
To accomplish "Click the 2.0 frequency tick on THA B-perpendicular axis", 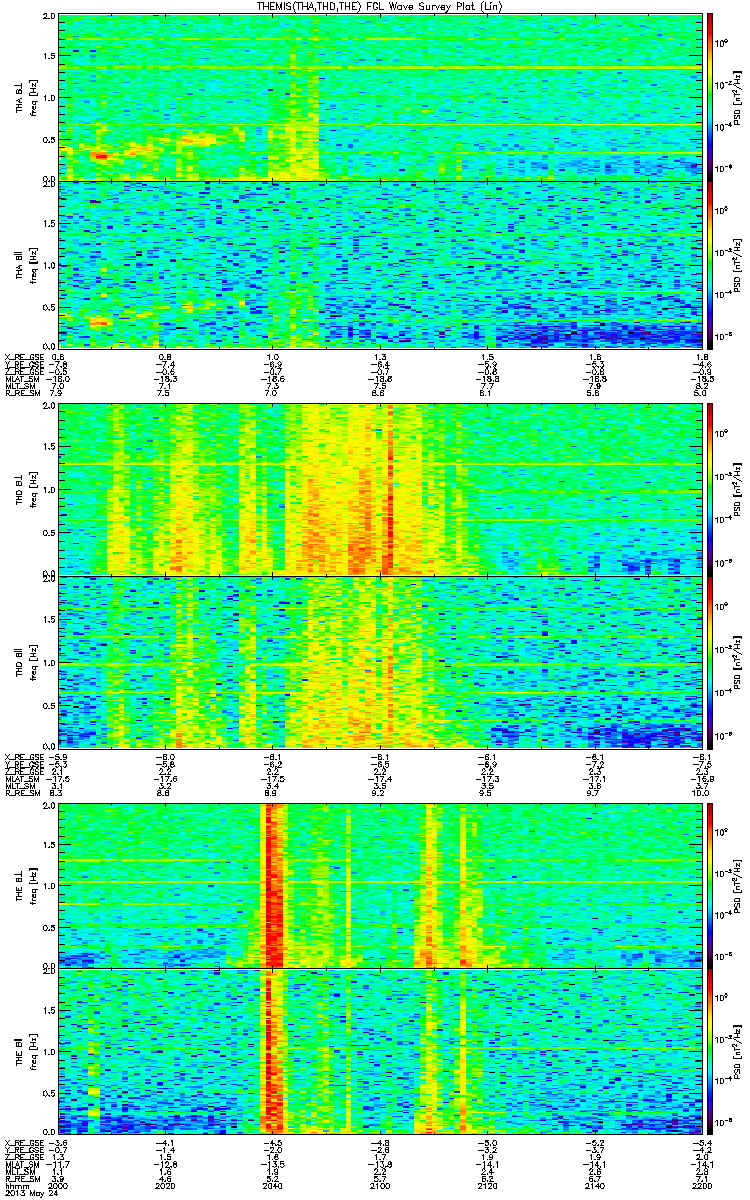I will pyautogui.click(x=50, y=17).
